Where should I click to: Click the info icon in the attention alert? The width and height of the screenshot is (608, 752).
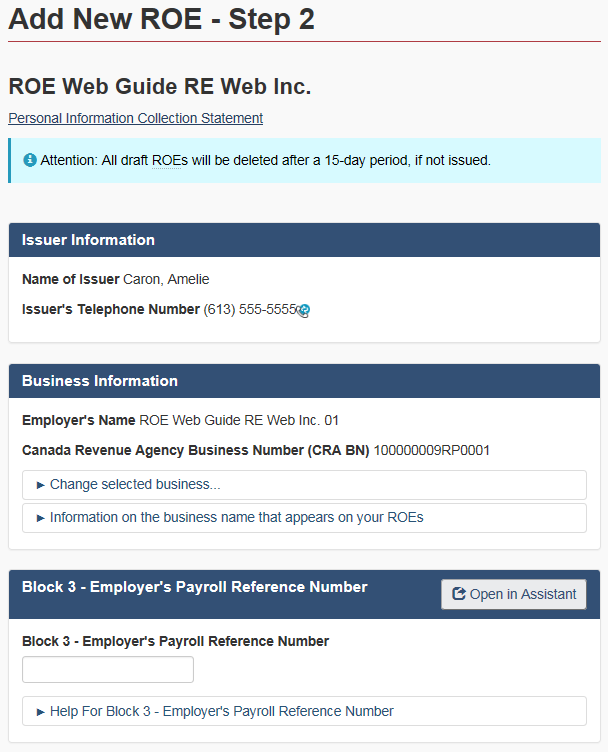click(x=30, y=160)
